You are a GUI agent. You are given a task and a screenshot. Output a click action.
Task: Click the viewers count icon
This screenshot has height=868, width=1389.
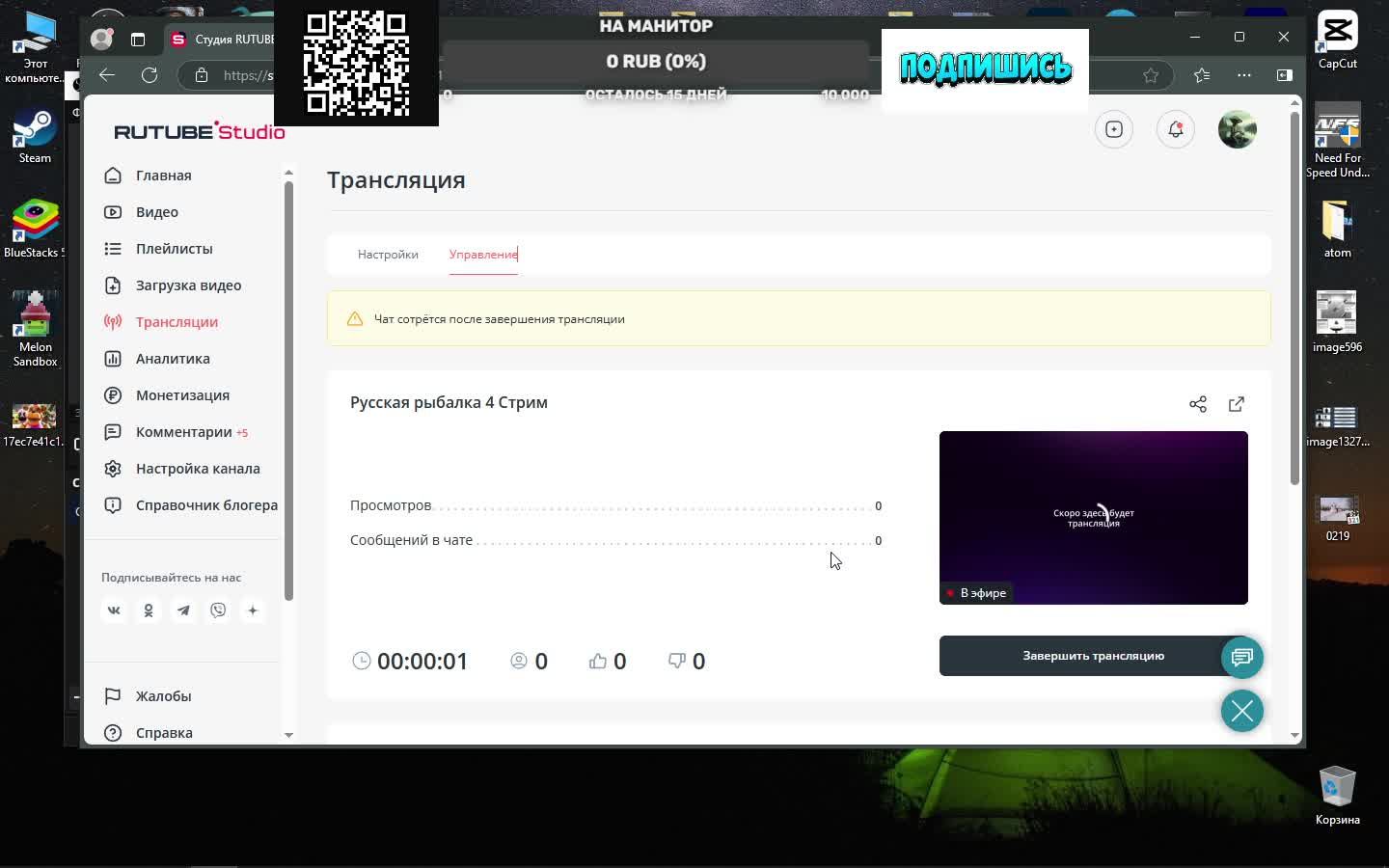[x=519, y=661]
